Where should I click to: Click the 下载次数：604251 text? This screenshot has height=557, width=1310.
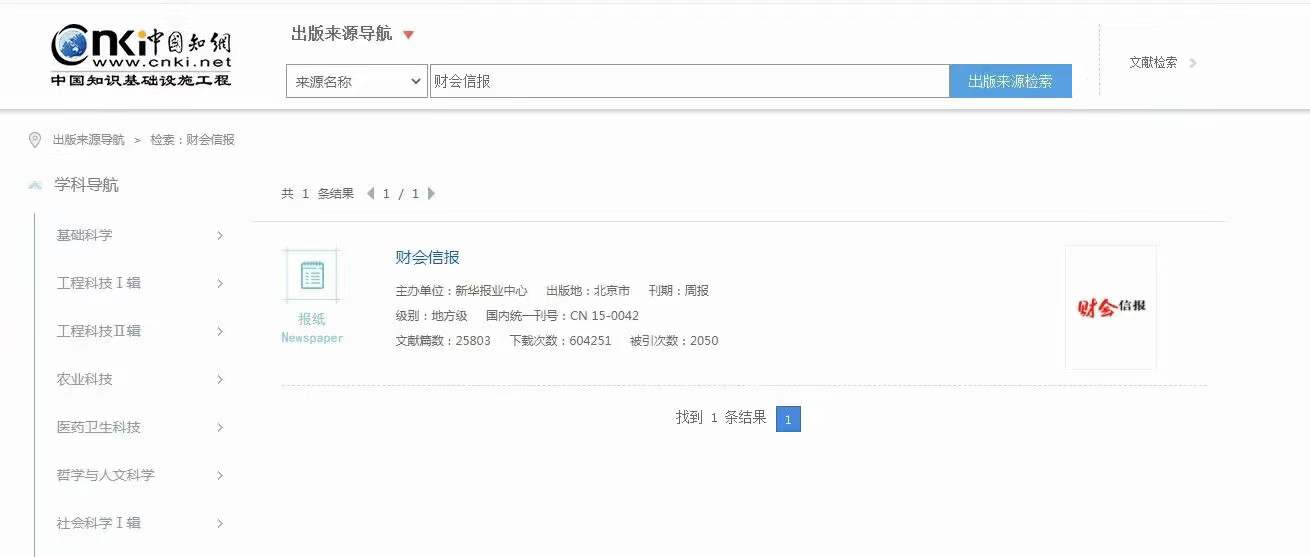pos(560,341)
